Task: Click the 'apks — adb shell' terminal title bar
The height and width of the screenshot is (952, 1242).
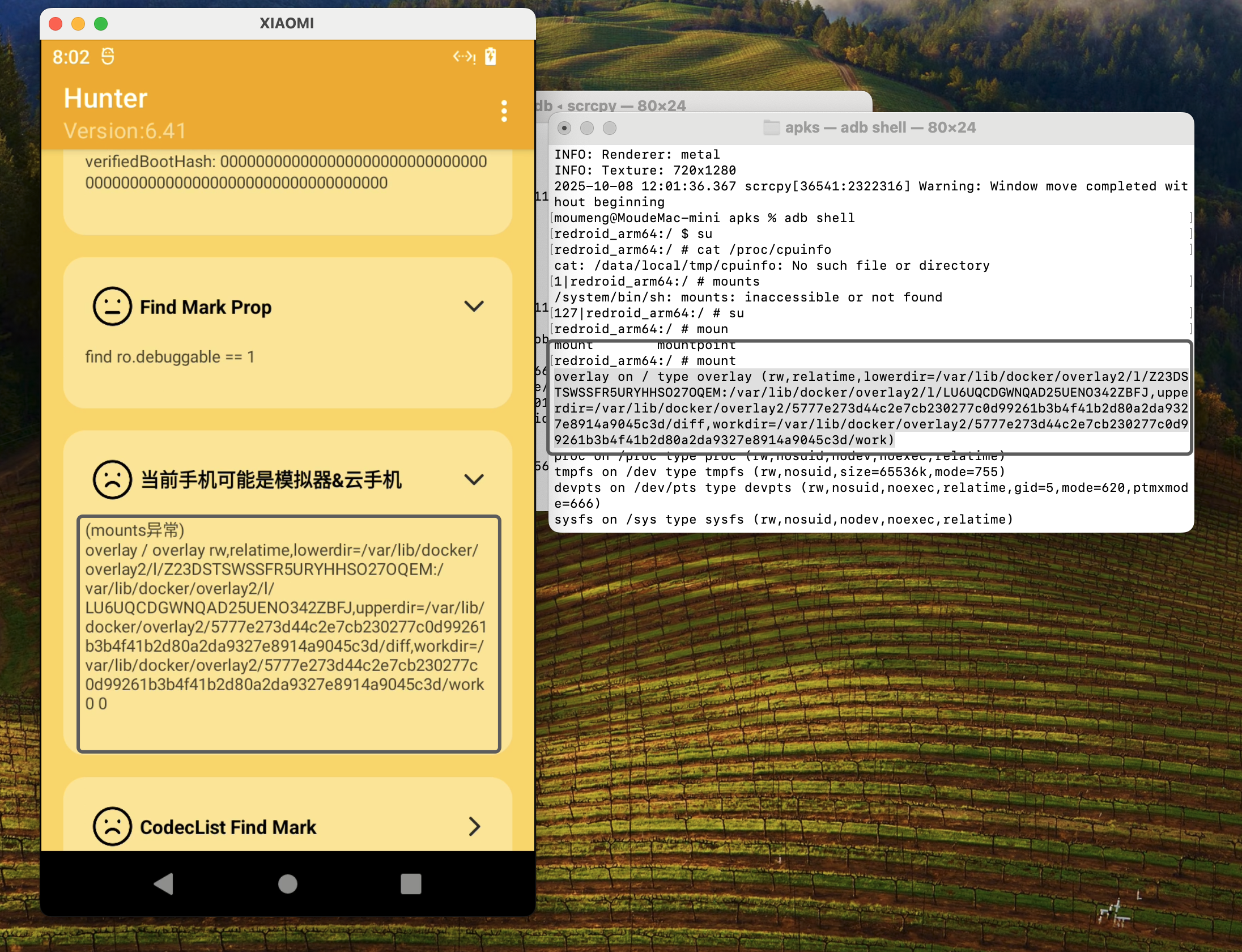Action: tap(880, 127)
